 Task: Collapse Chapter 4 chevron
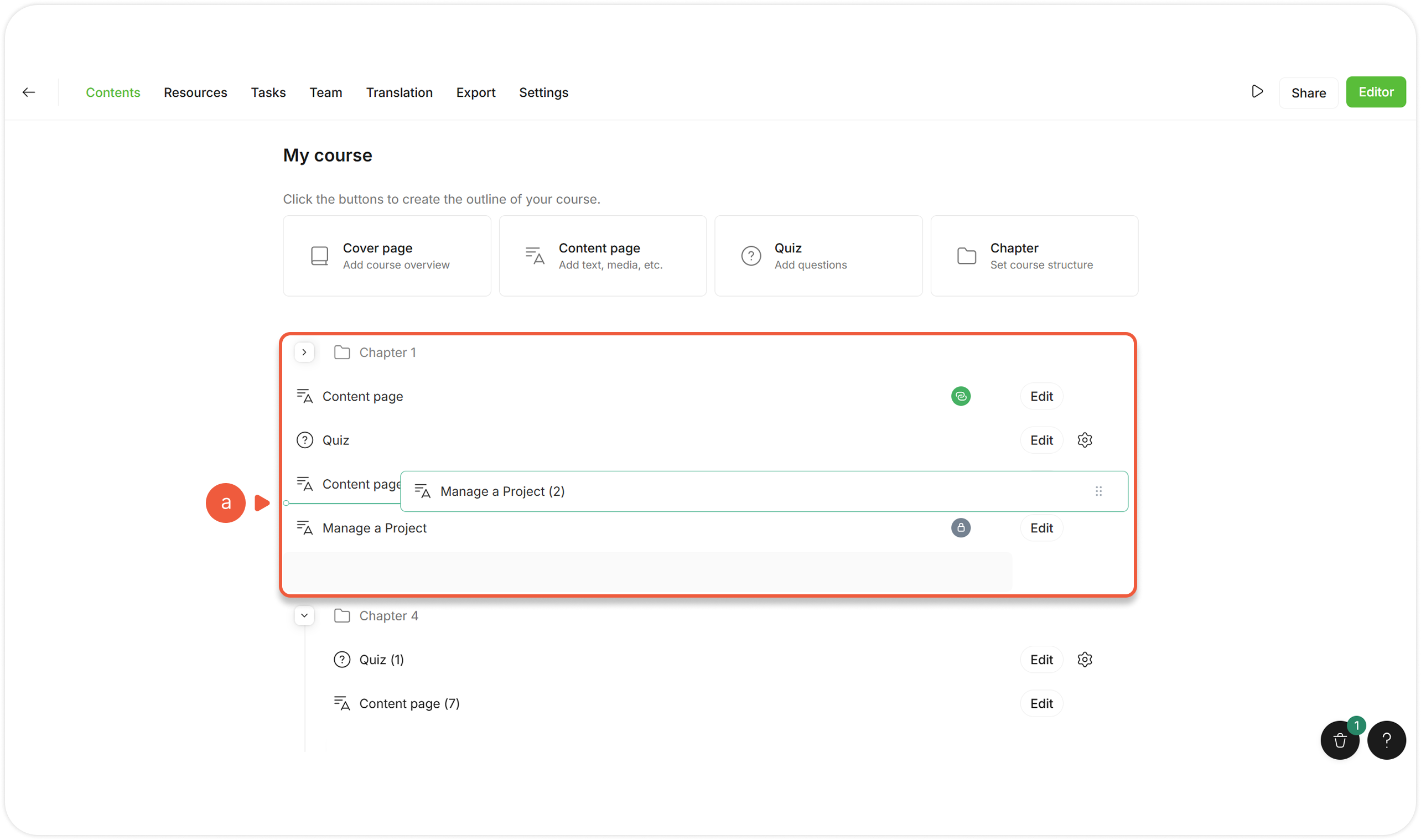304,615
